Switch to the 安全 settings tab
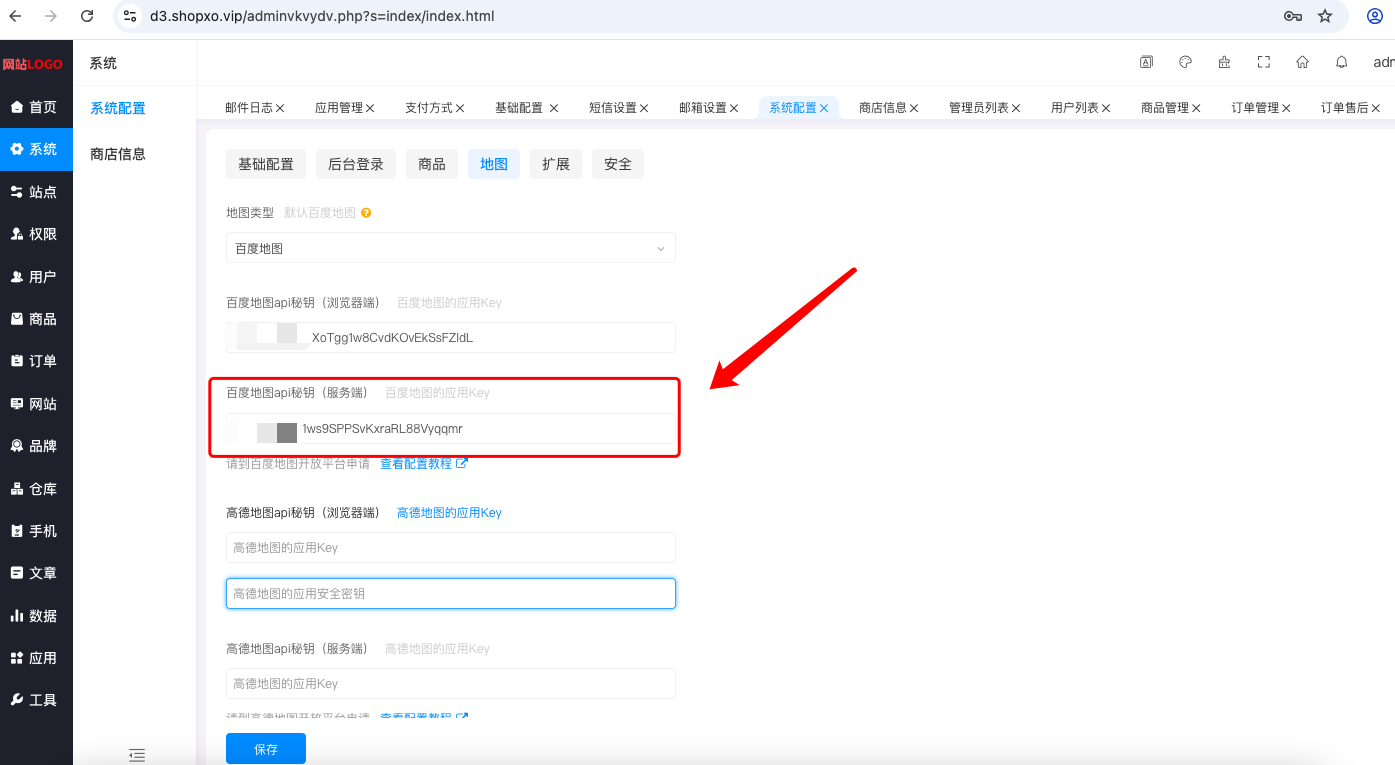This screenshot has width=1395, height=765. click(x=618, y=164)
